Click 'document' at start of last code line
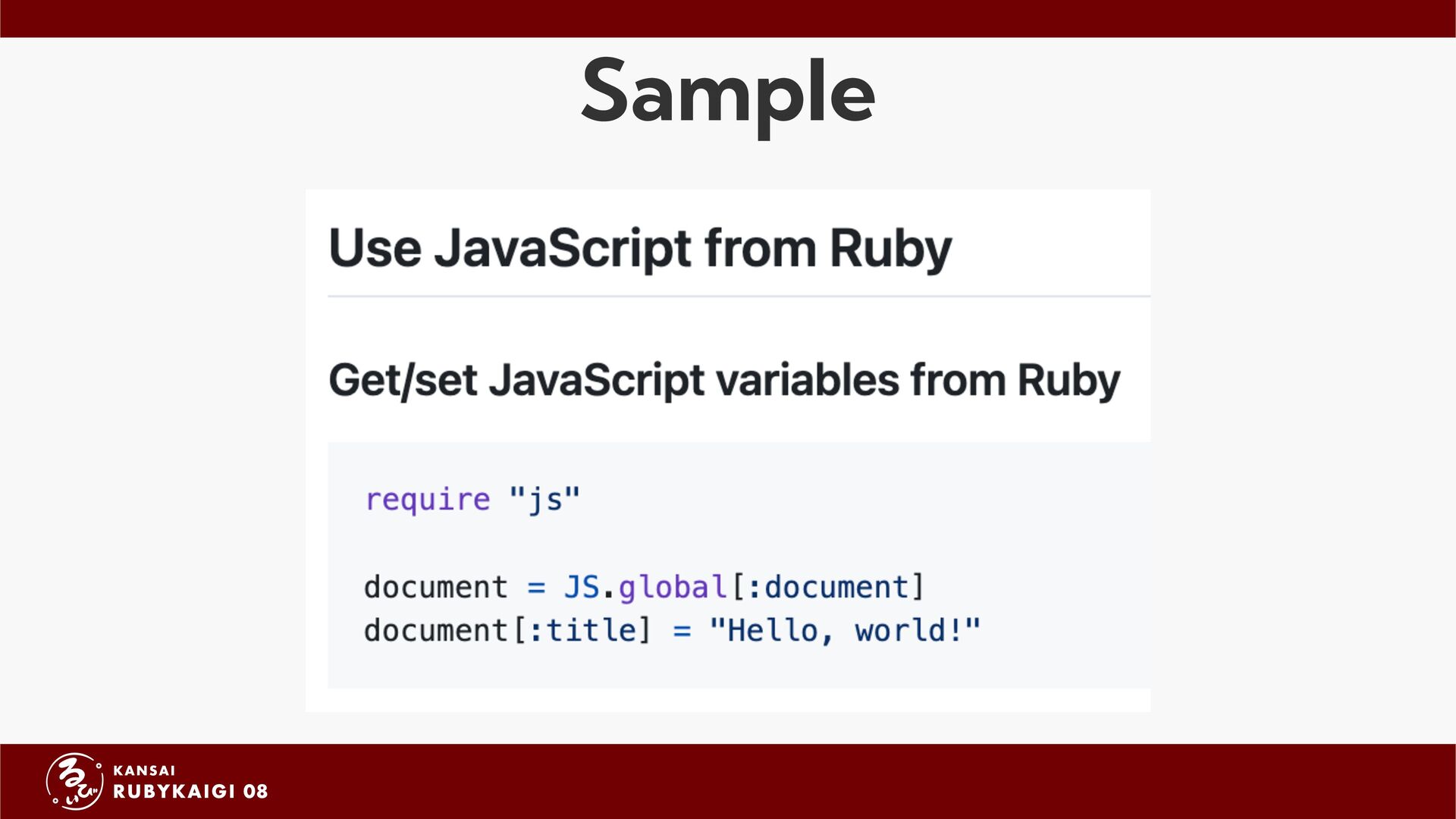The image size is (1456, 819). coord(435,630)
